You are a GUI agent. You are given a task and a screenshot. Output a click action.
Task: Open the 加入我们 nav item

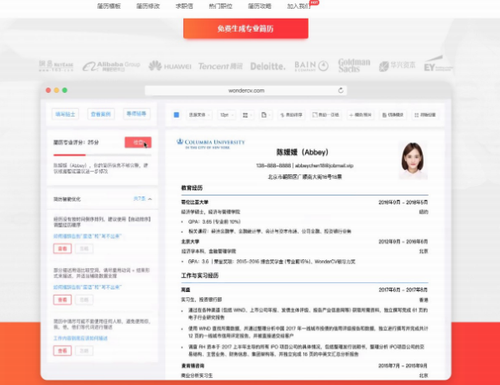[x=299, y=6]
